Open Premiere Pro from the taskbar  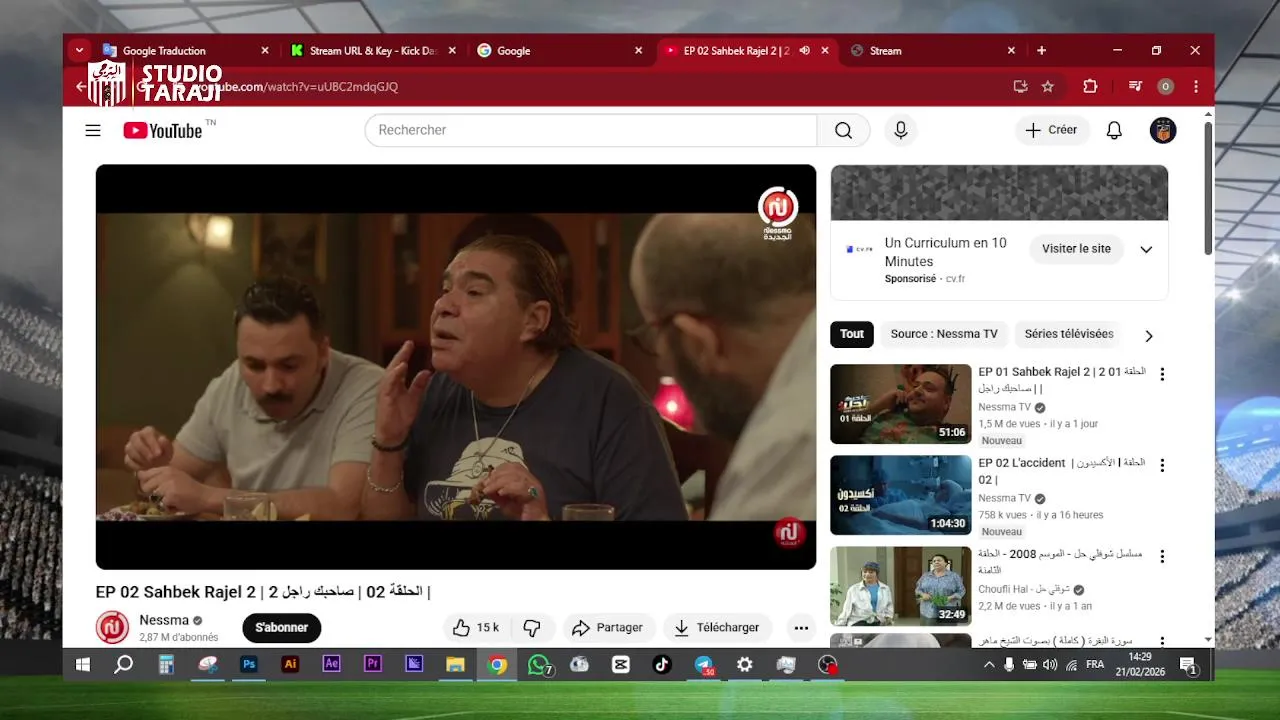pyautogui.click(x=373, y=664)
